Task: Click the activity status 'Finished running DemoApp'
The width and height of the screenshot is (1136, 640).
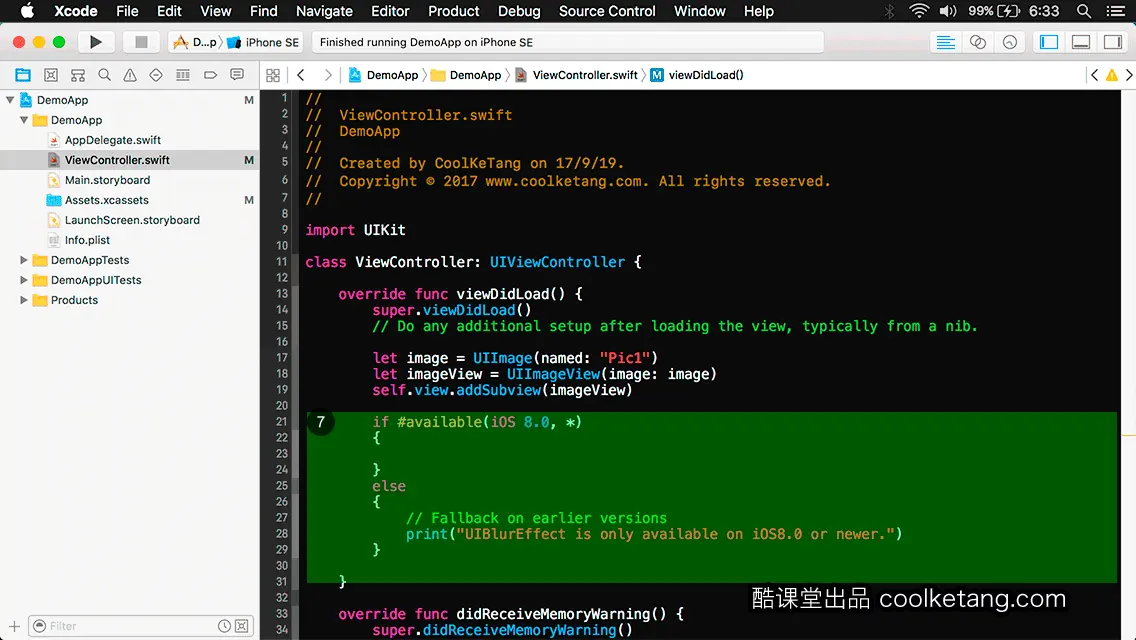Action: 426,42
